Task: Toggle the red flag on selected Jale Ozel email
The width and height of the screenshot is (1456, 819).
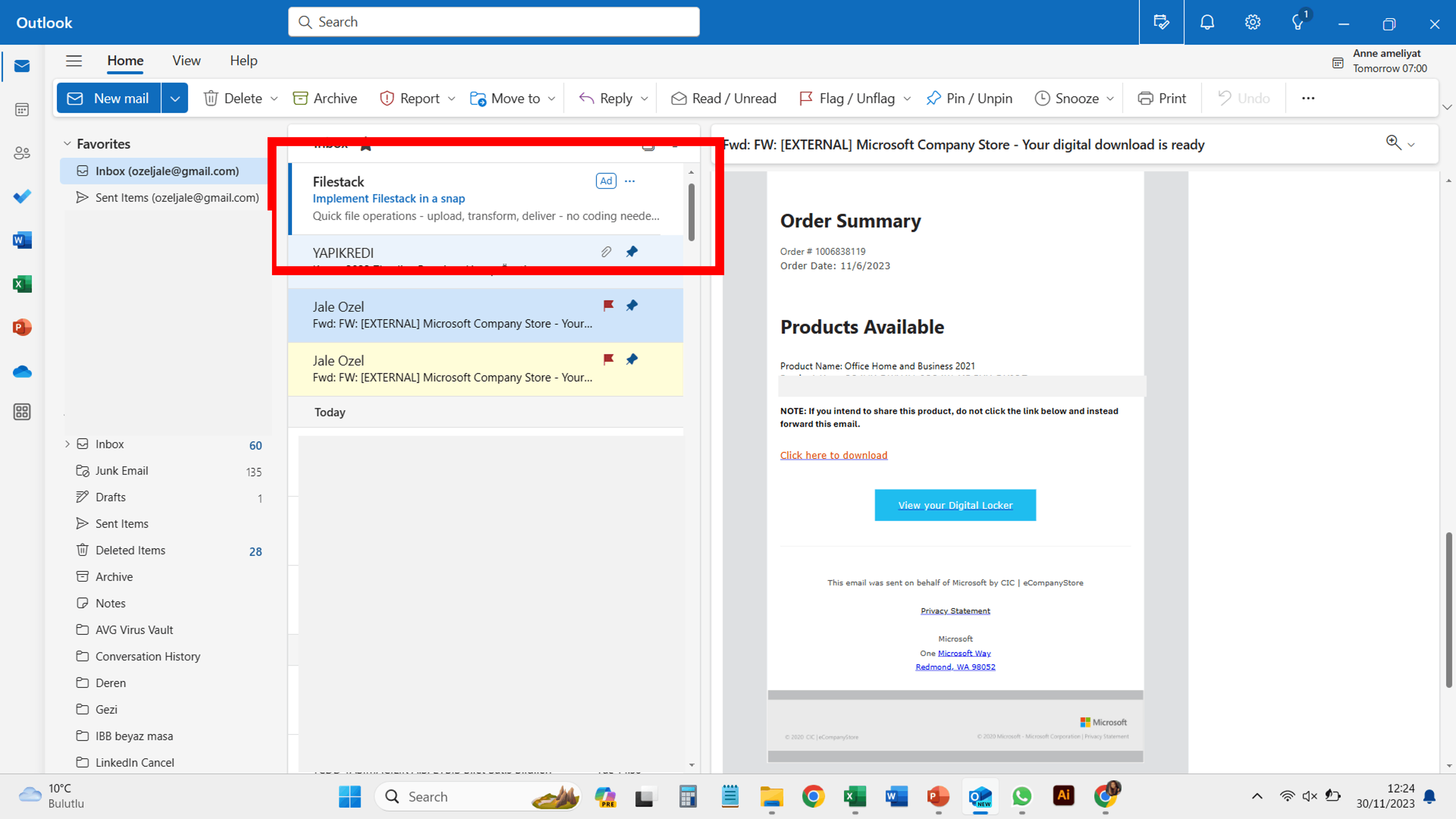Action: pyautogui.click(x=608, y=306)
